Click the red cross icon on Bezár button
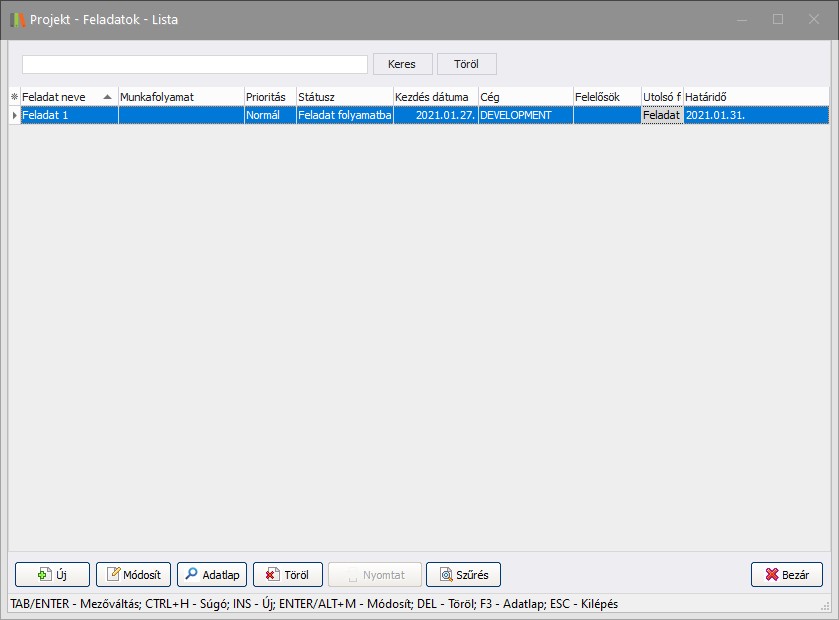Viewport: 839px width, 620px height. [x=771, y=575]
